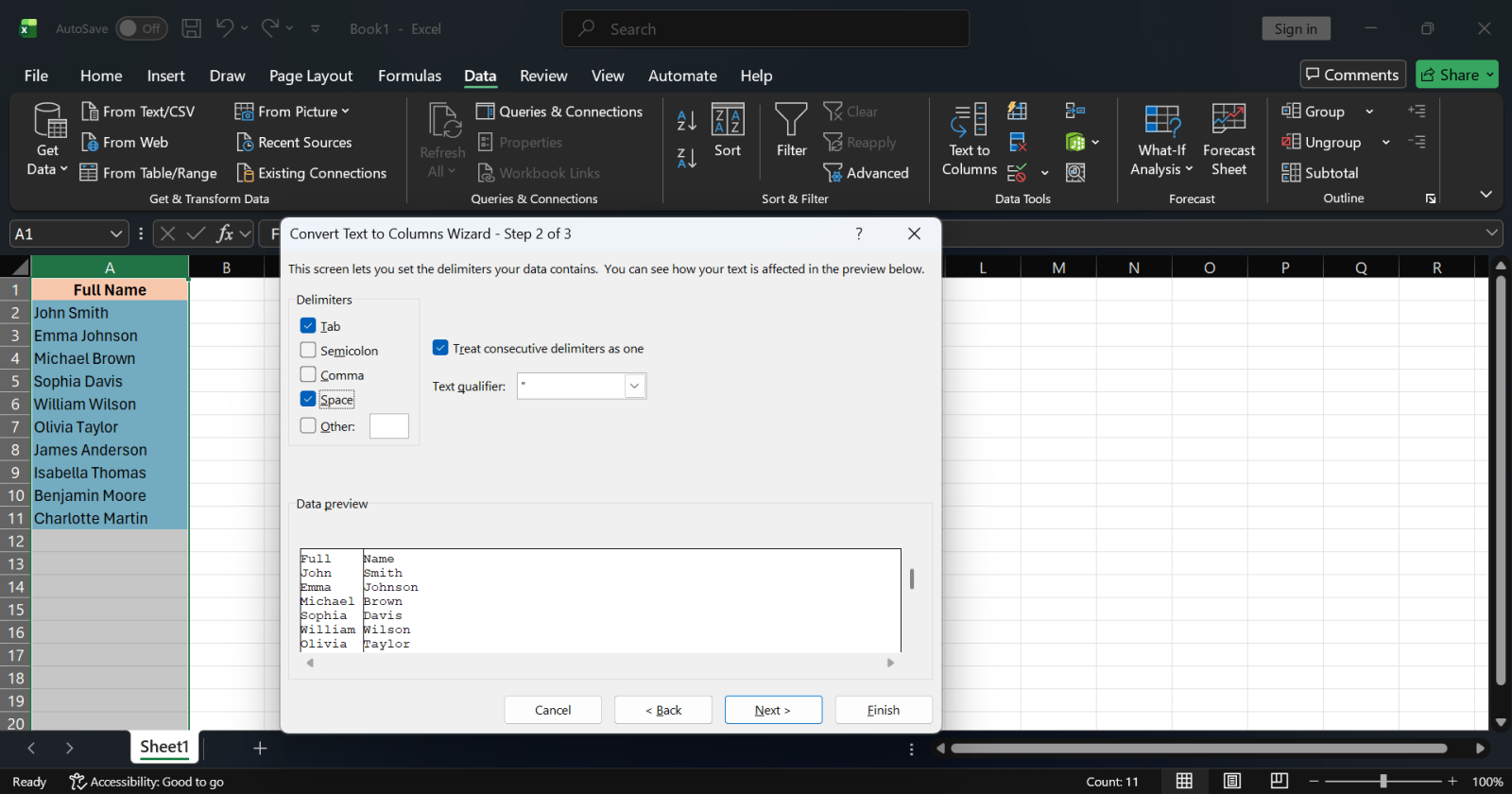Toggle Treat consecutive delimiters as one

(440, 348)
